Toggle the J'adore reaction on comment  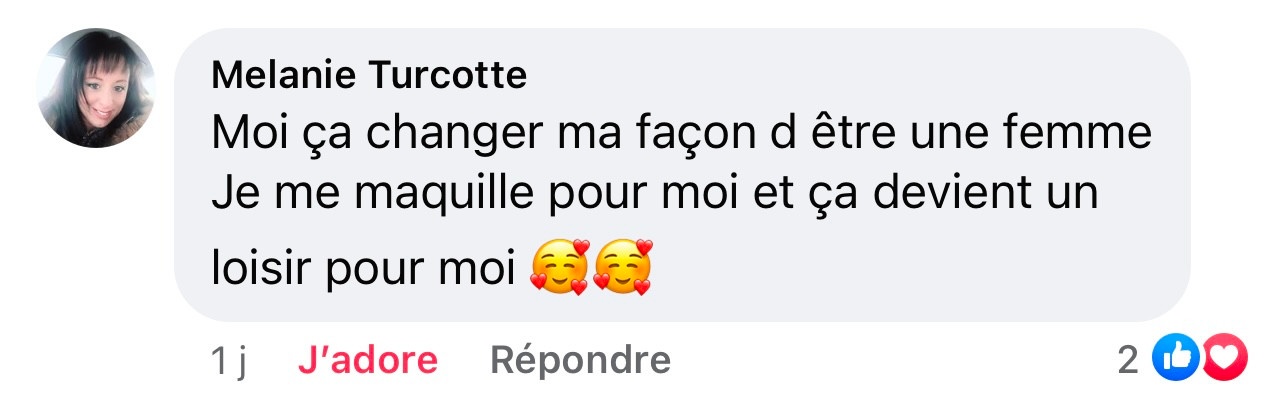[368, 361]
